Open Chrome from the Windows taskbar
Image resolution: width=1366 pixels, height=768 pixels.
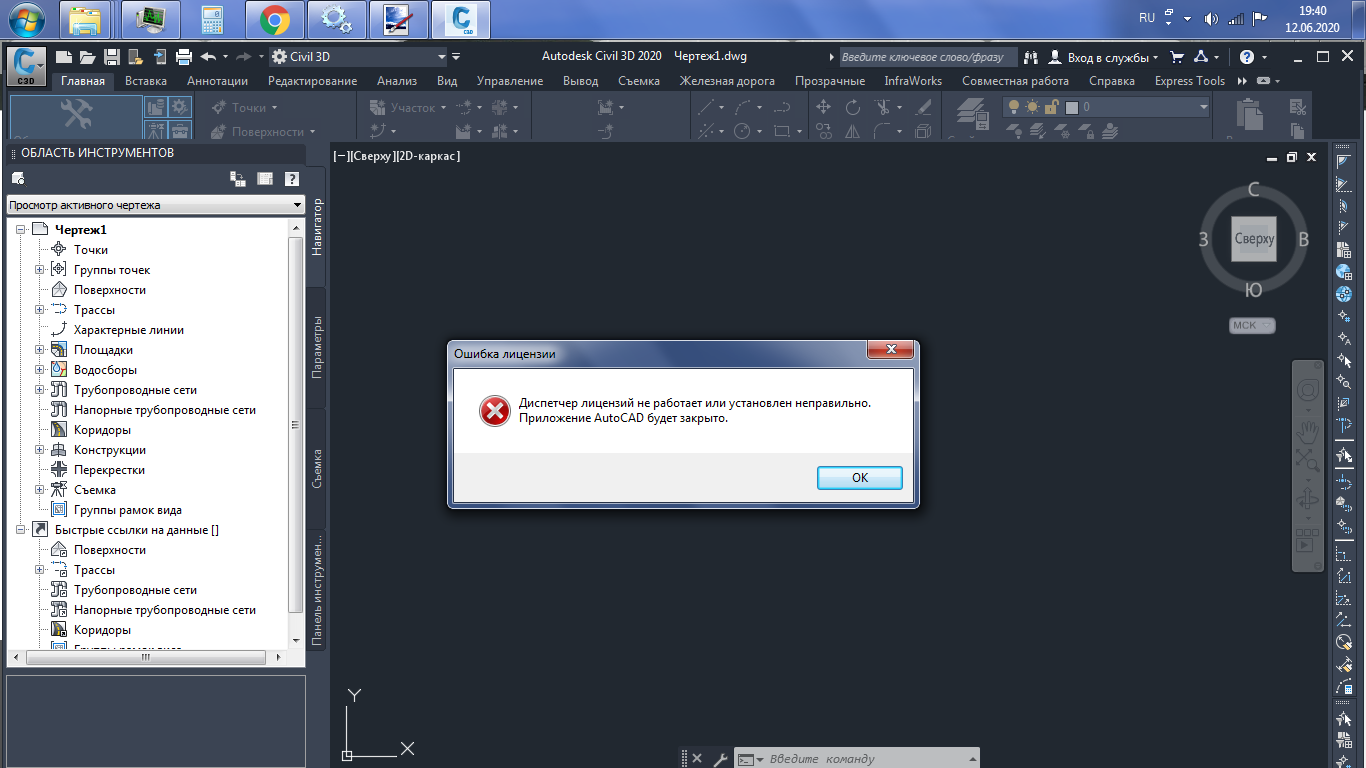pyautogui.click(x=274, y=18)
